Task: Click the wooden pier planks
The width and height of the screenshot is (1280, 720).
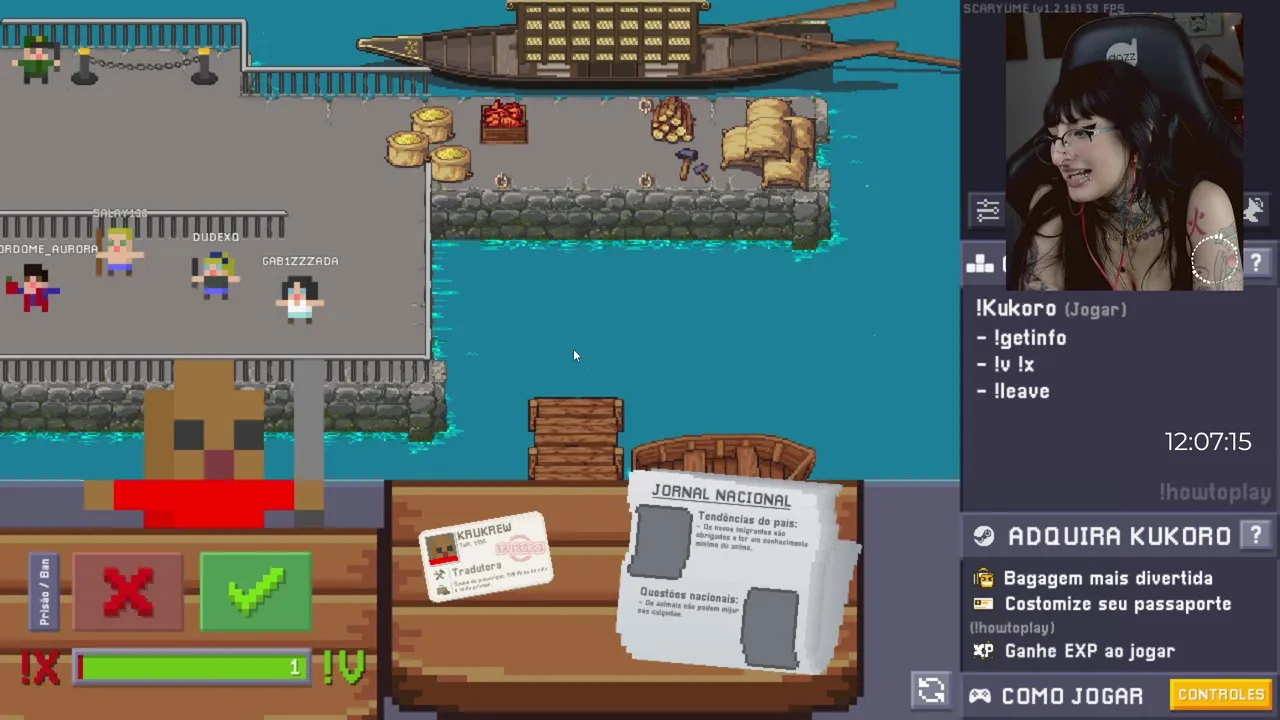Action: click(x=576, y=439)
